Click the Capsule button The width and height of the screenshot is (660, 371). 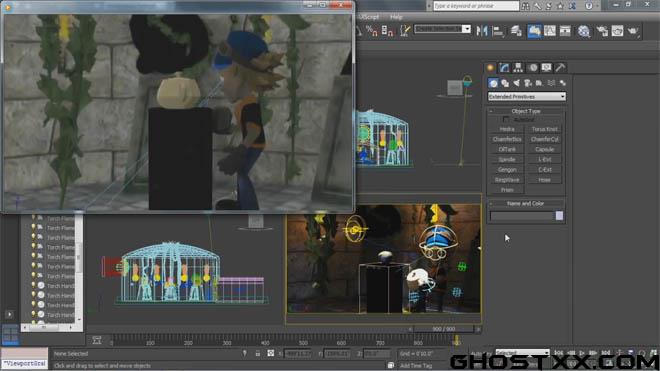[x=545, y=149]
